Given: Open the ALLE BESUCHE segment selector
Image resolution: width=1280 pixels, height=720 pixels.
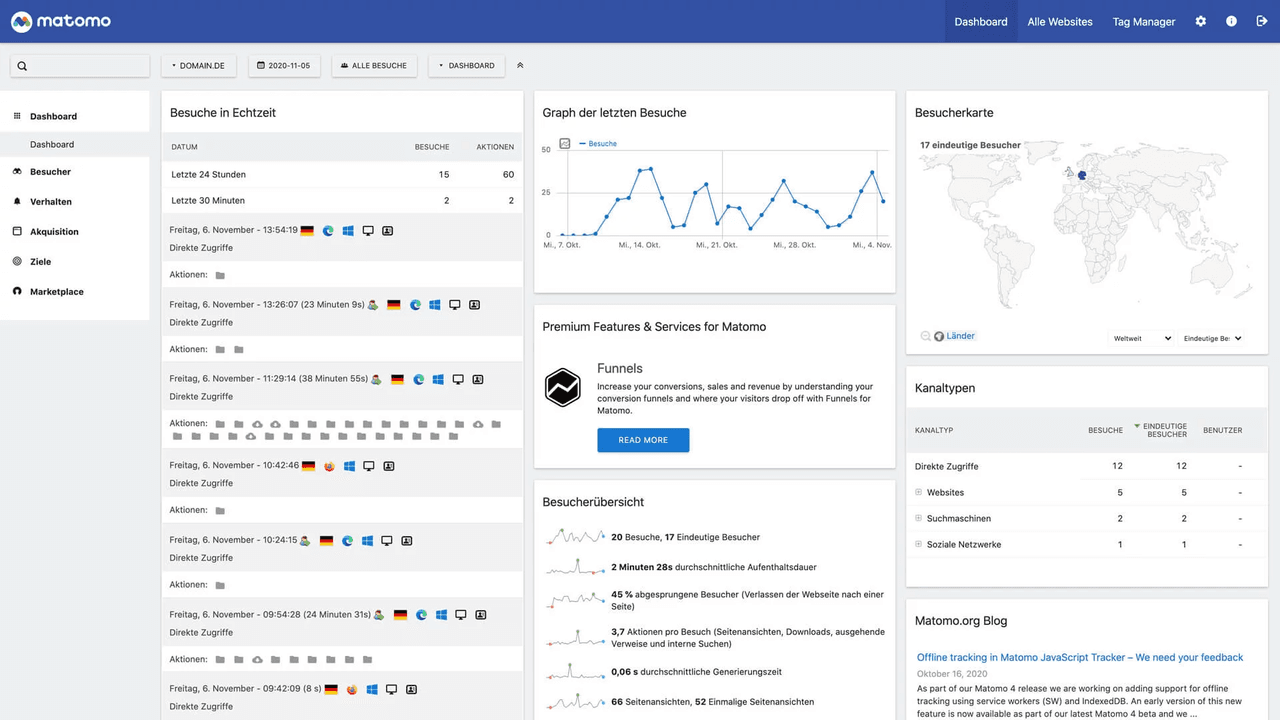Looking at the screenshot, I should point(374,66).
